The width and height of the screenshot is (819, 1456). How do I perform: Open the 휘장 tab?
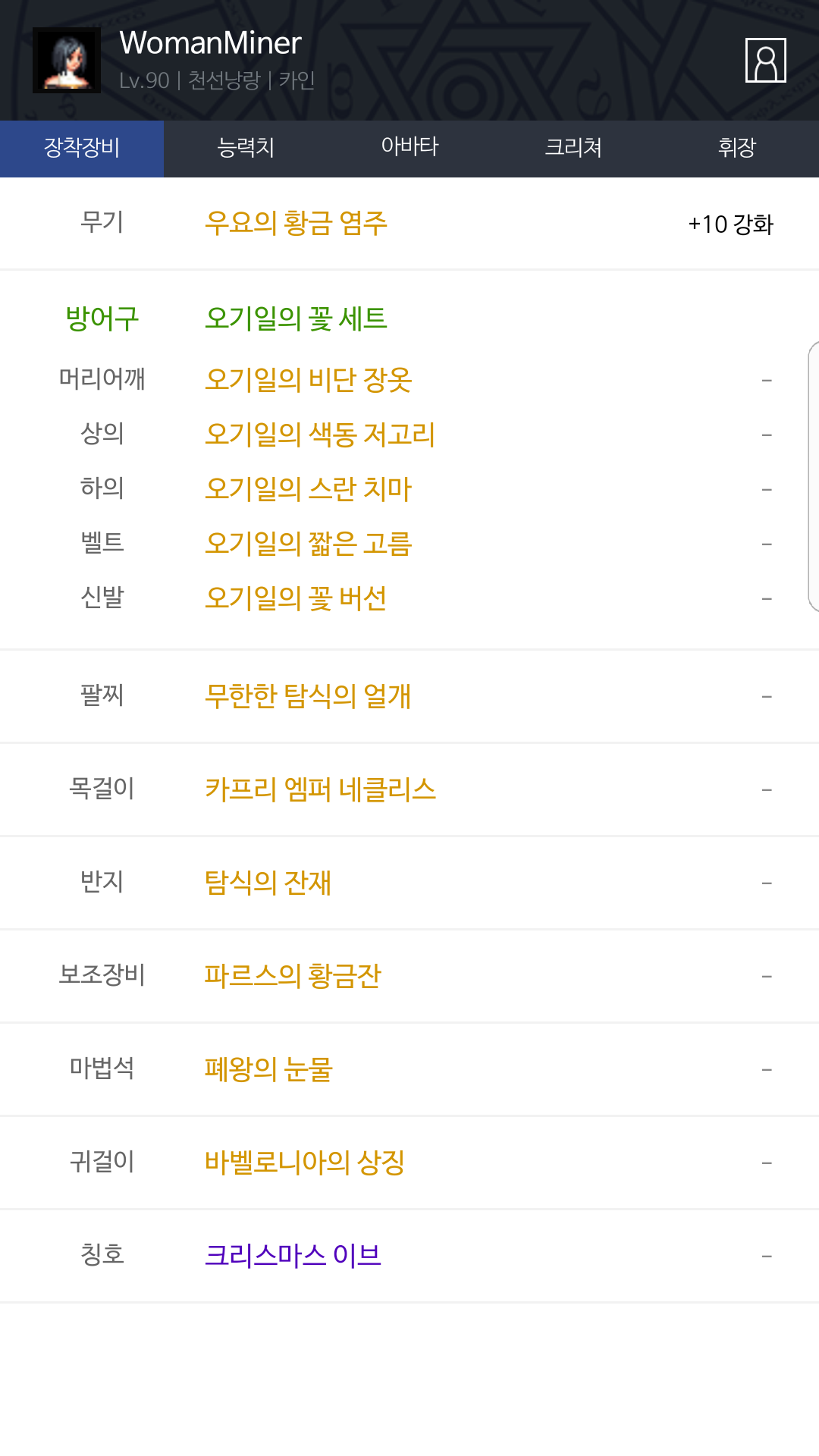(x=737, y=149)
